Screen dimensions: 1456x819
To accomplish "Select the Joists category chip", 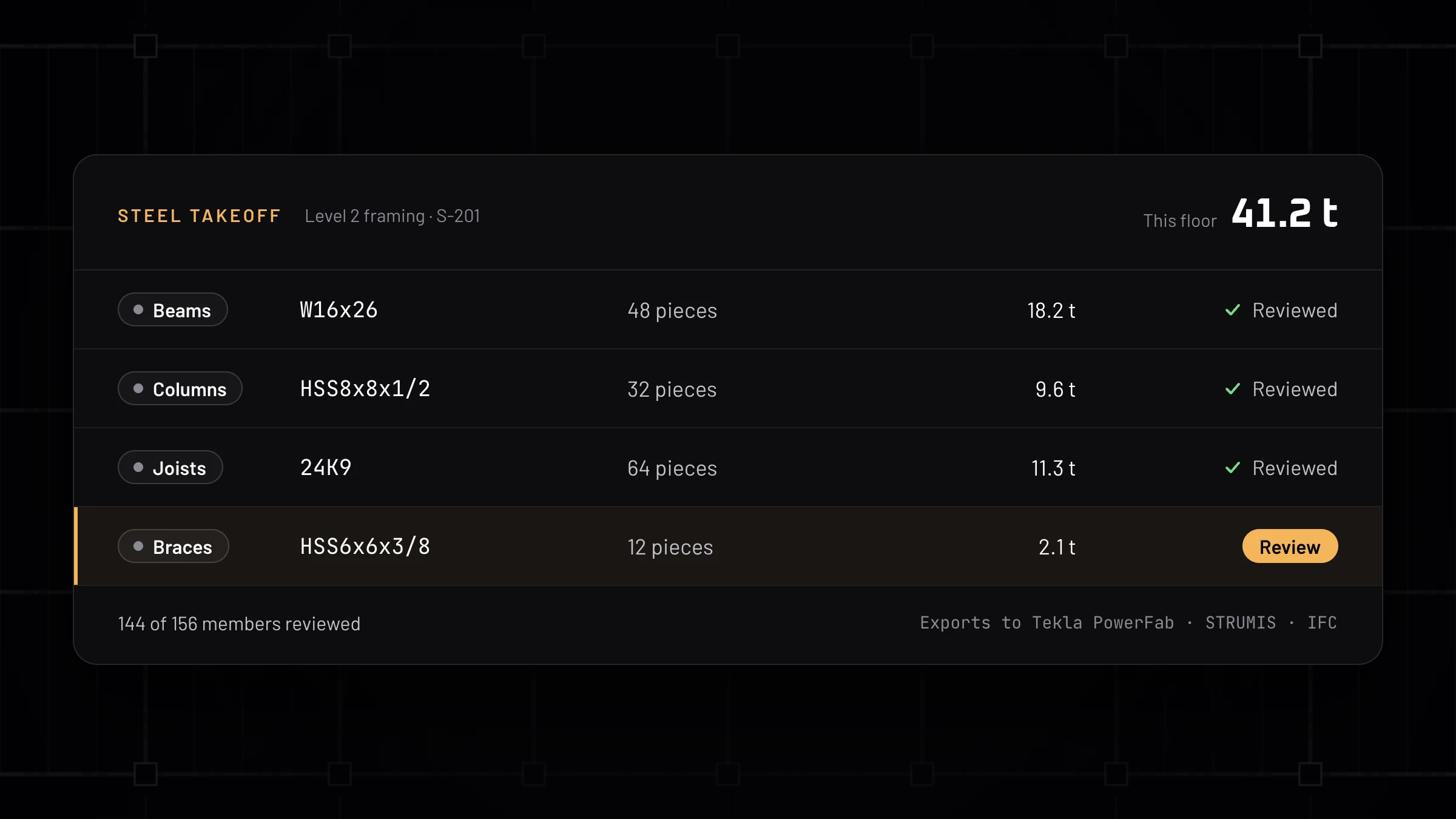I will pos(170,468).
